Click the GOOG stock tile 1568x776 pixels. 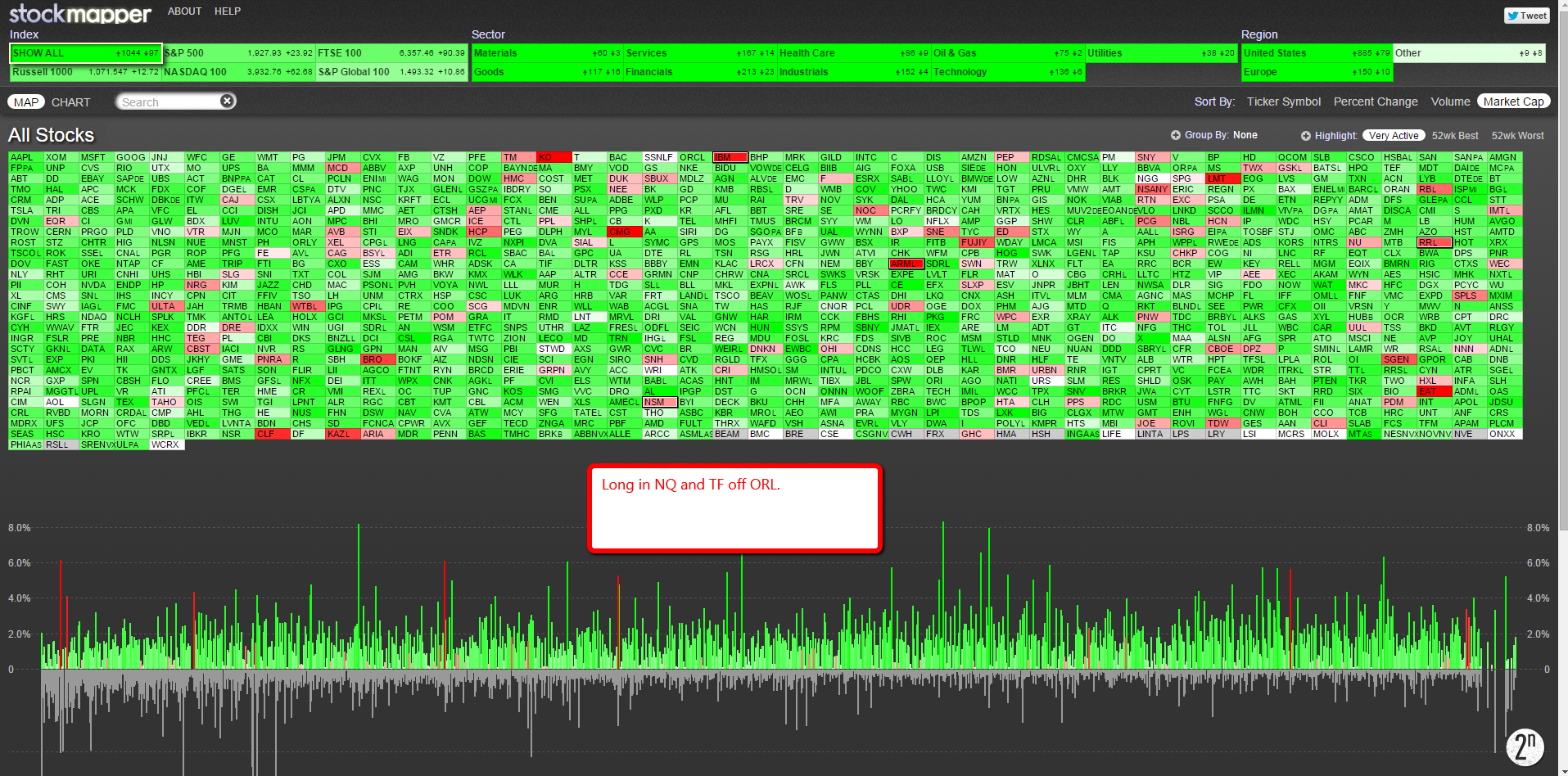point(131,157)
